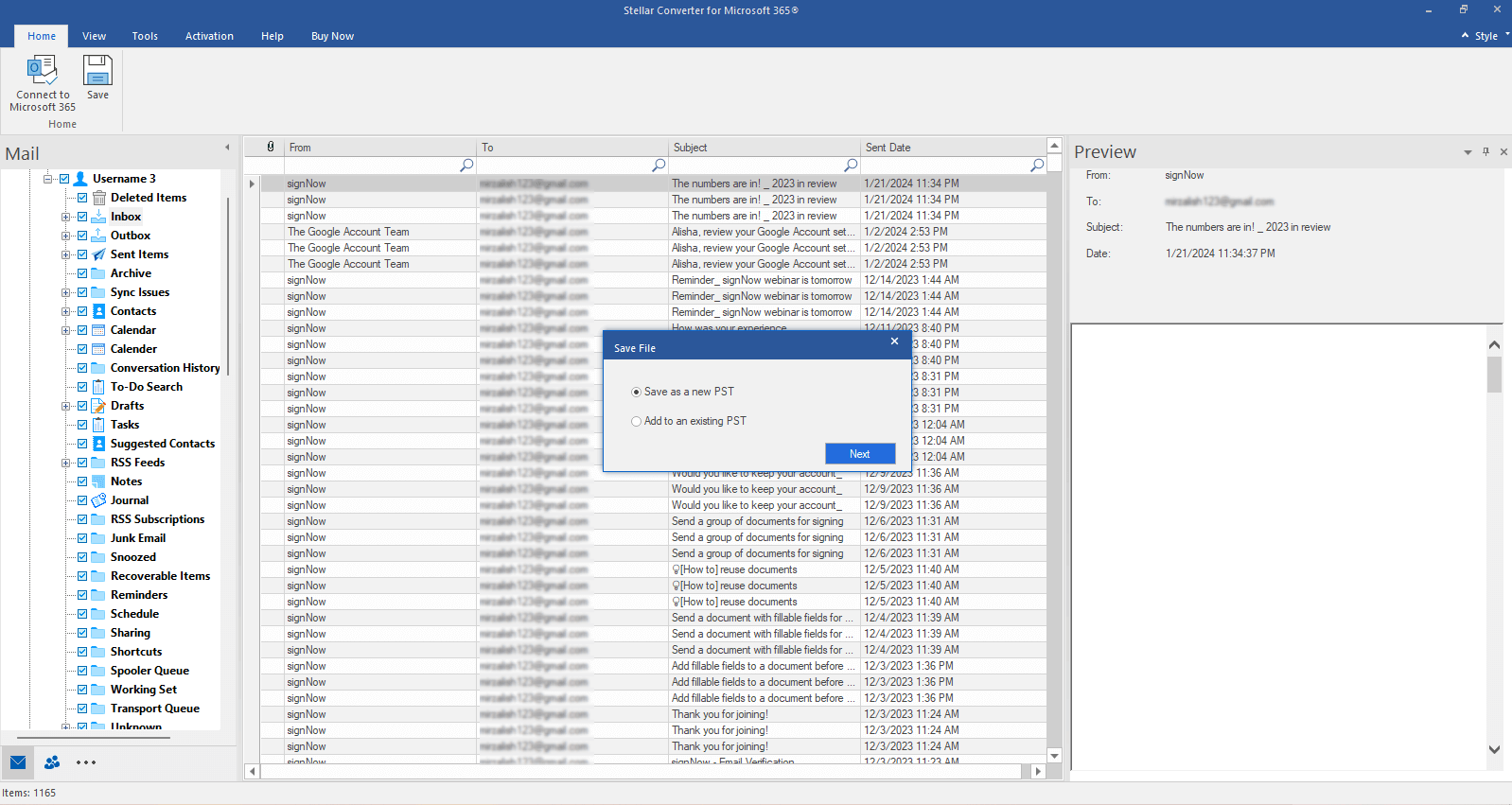Expand the Contacts tree node

66,311
